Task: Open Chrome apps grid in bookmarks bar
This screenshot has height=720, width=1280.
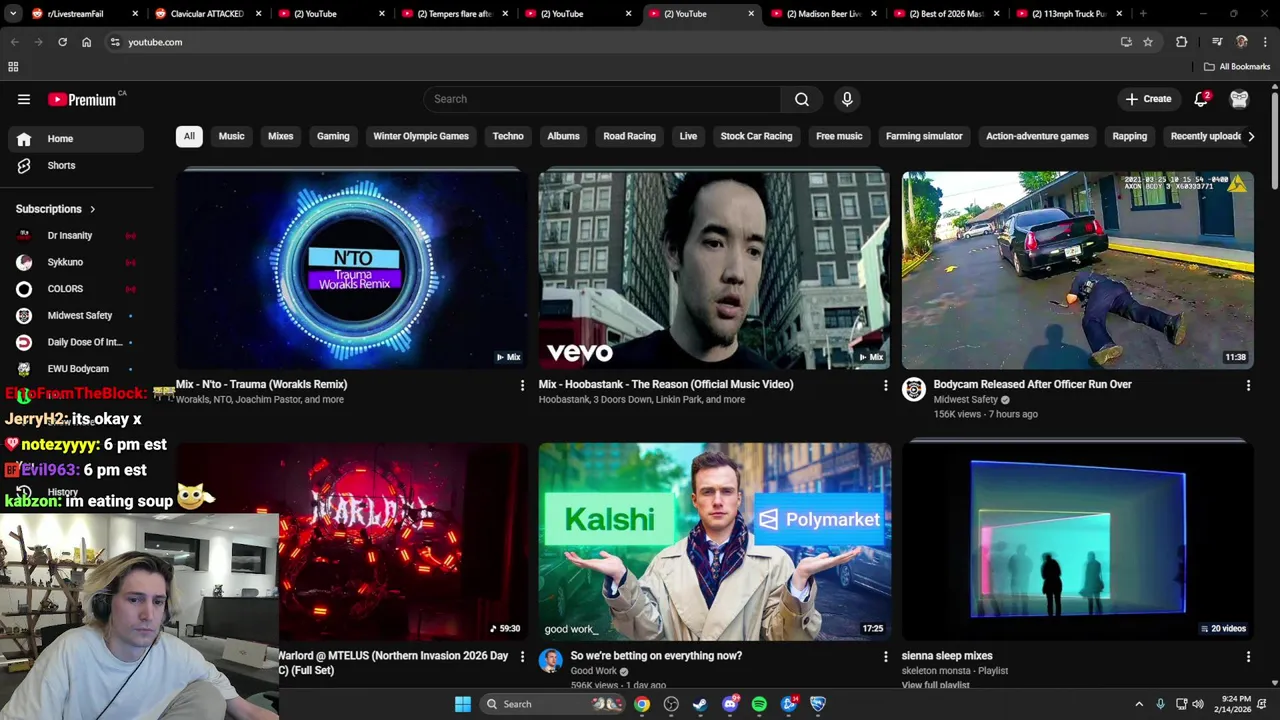Action: pos(13,67)
